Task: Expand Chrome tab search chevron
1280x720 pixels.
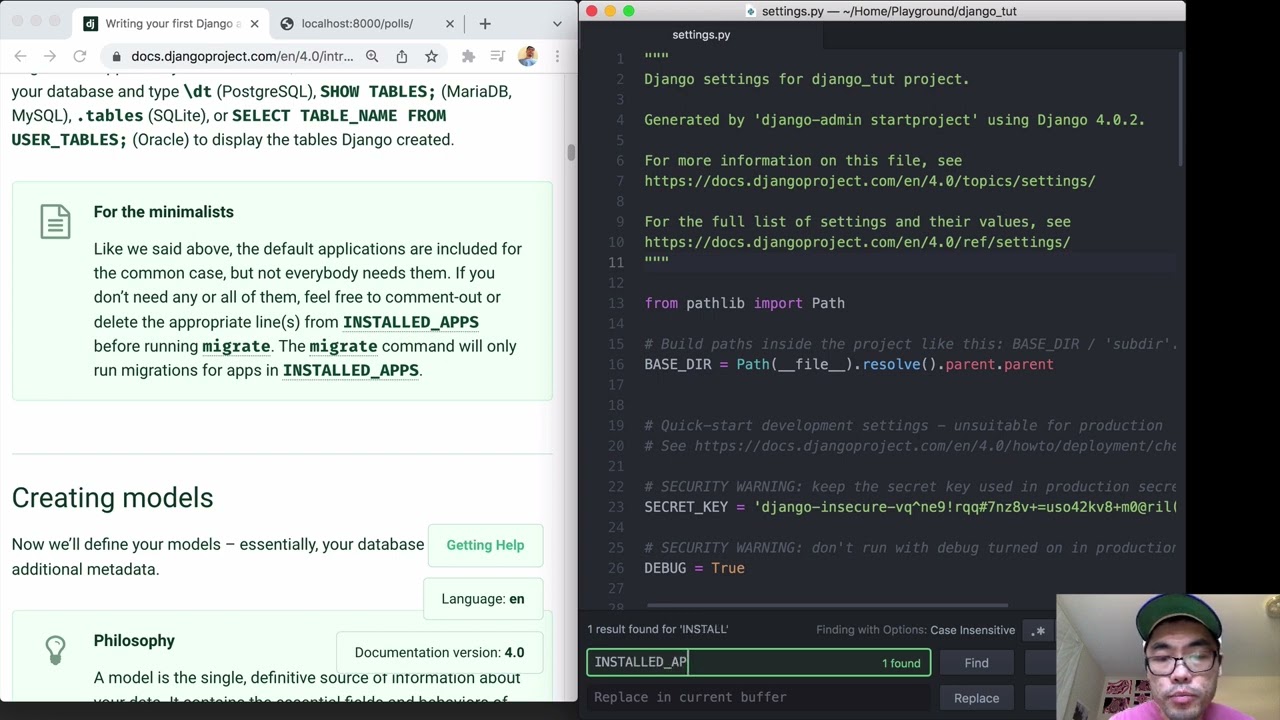Action: pyautogui.click(x=557, y=23)
